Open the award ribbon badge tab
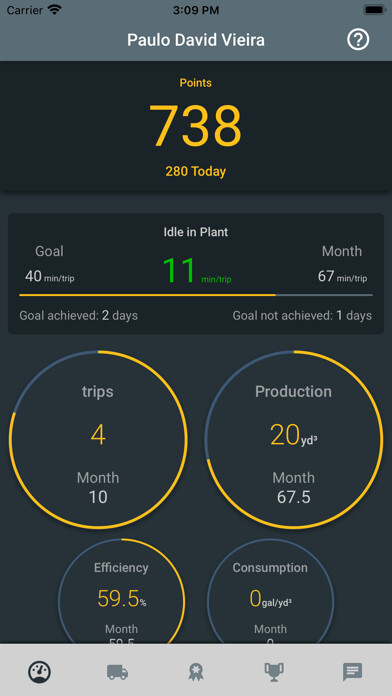Viewport: 392px width, 696px height. tap(196, 672)
